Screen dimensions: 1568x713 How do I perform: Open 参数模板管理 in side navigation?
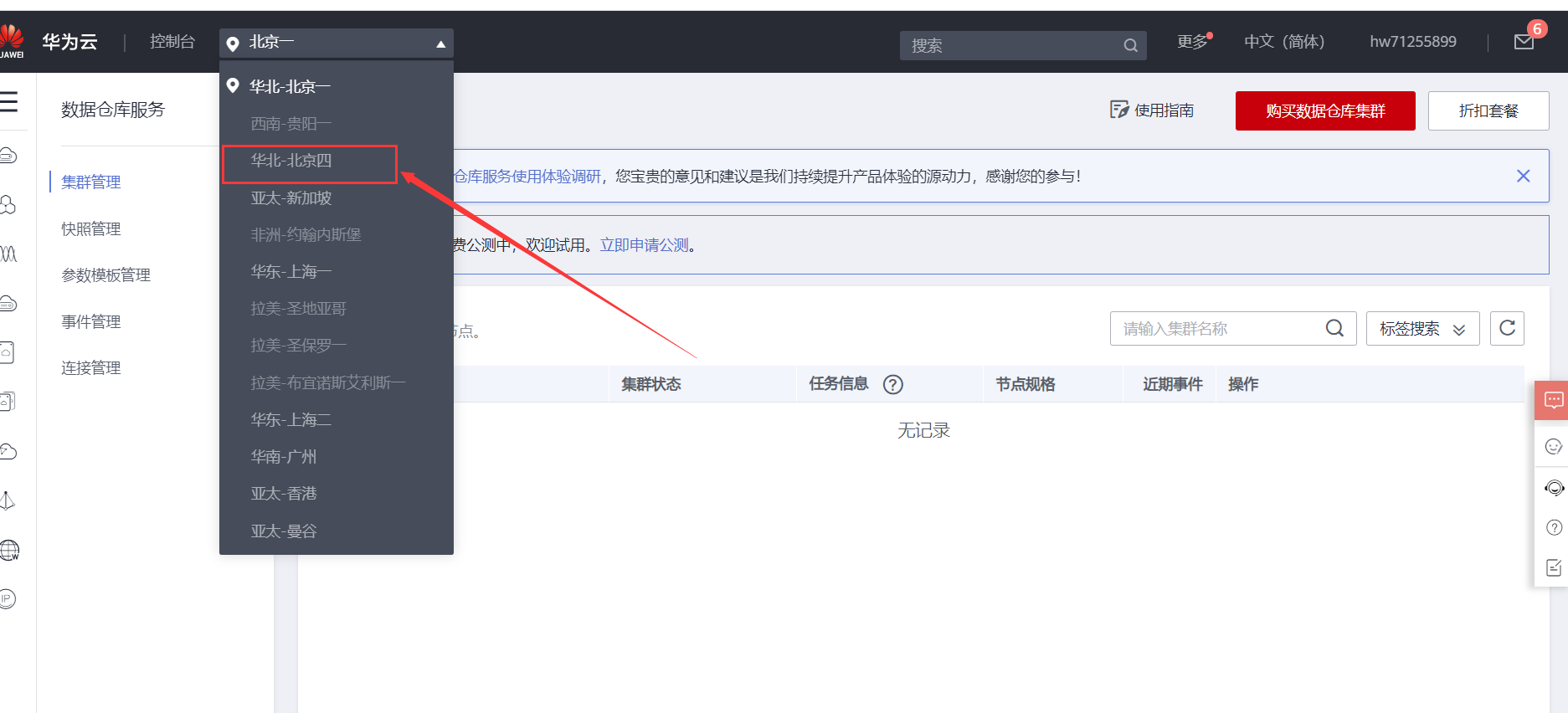(106, 274)
